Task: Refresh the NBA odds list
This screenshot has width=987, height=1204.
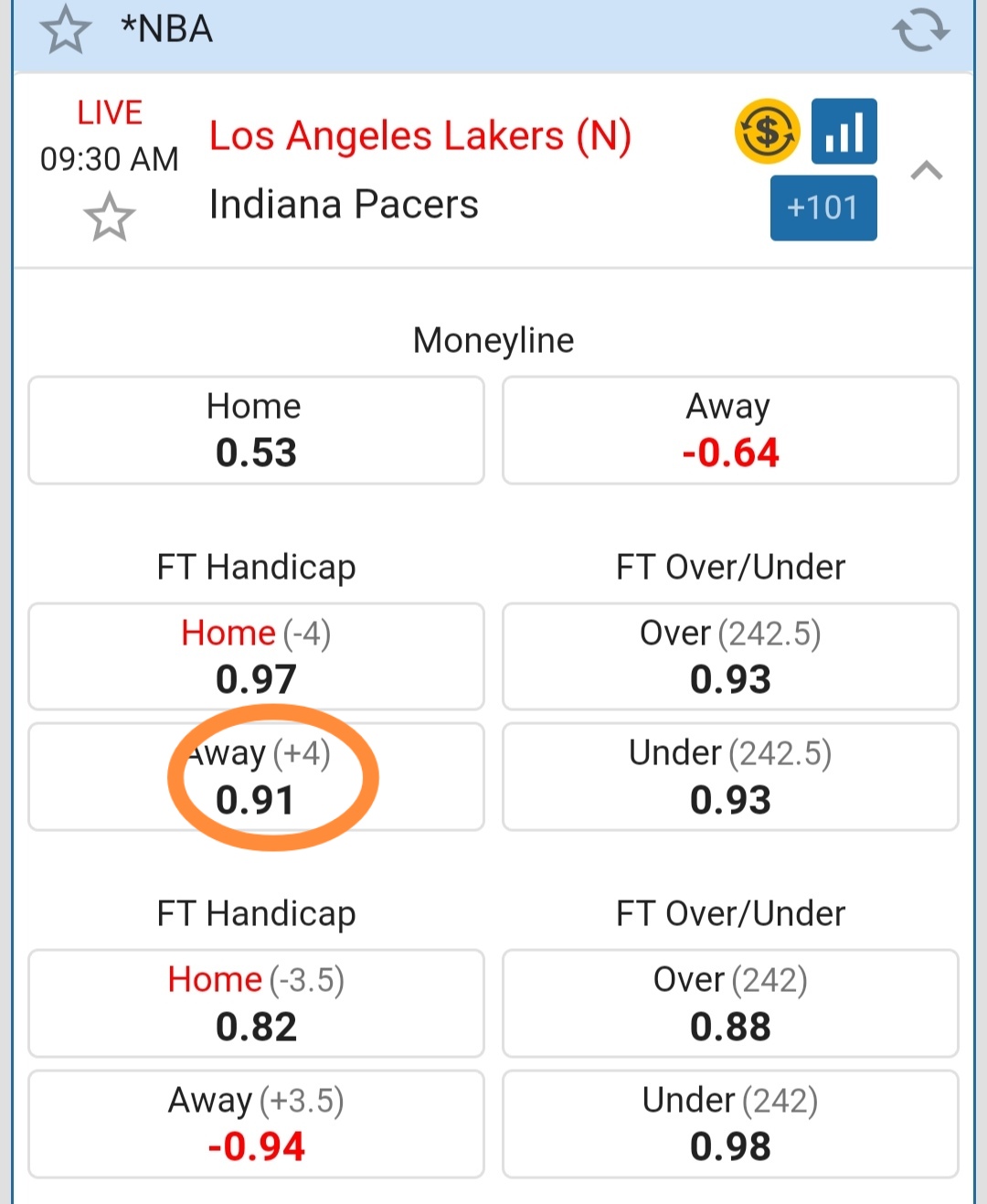Action: pyautogui.click(x=920, y=30)
